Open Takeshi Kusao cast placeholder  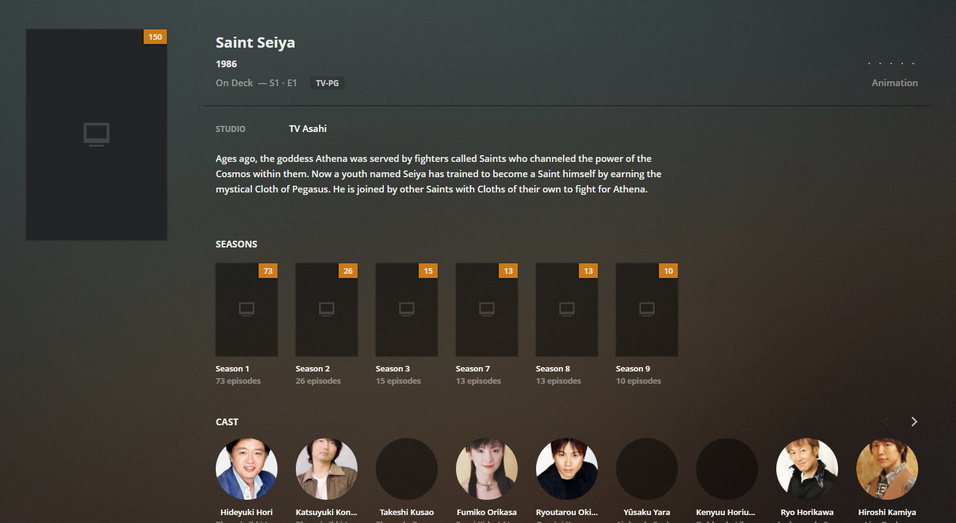407,469
